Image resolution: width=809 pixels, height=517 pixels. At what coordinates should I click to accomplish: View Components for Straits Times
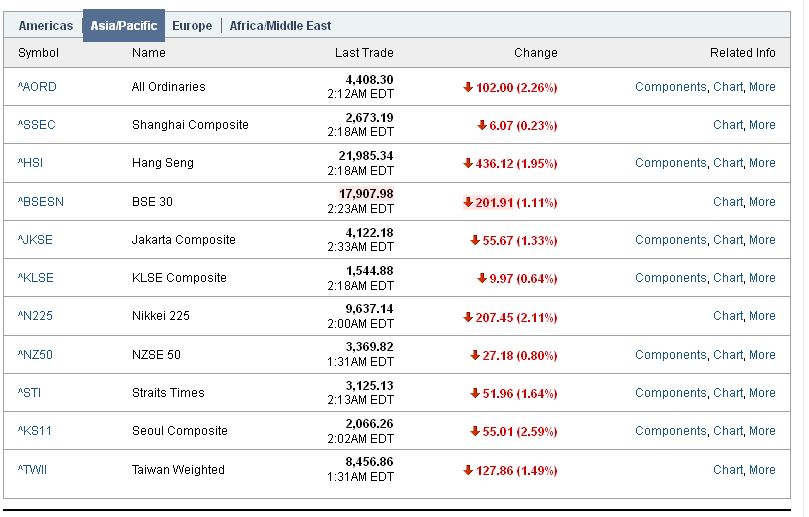(670, 393)
